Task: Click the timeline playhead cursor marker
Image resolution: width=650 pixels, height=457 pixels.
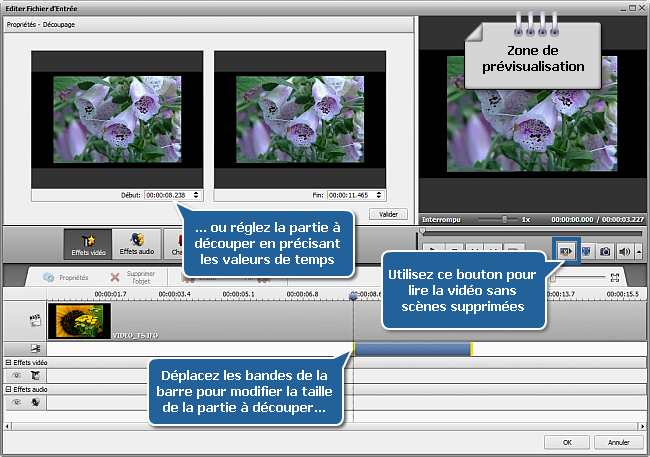Action: pyautogui.click(x=353, y=297)
